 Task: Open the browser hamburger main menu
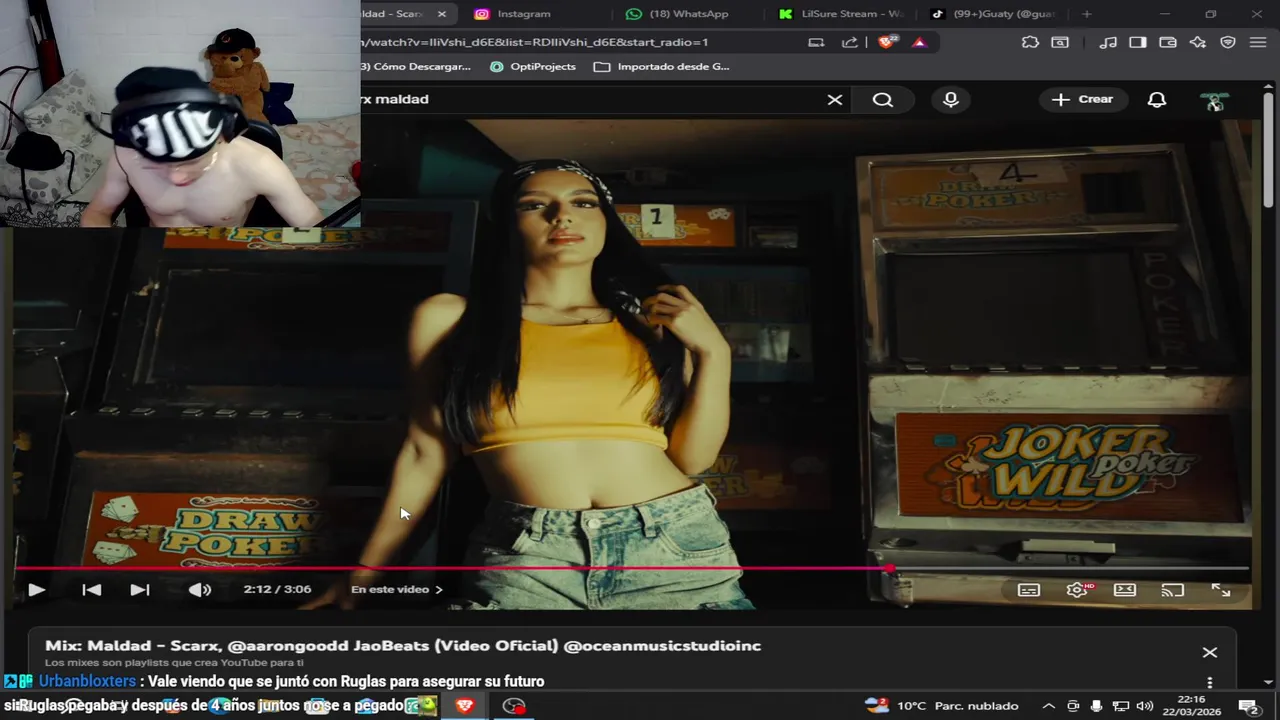pyautogui.click(x=1259, y=42)
